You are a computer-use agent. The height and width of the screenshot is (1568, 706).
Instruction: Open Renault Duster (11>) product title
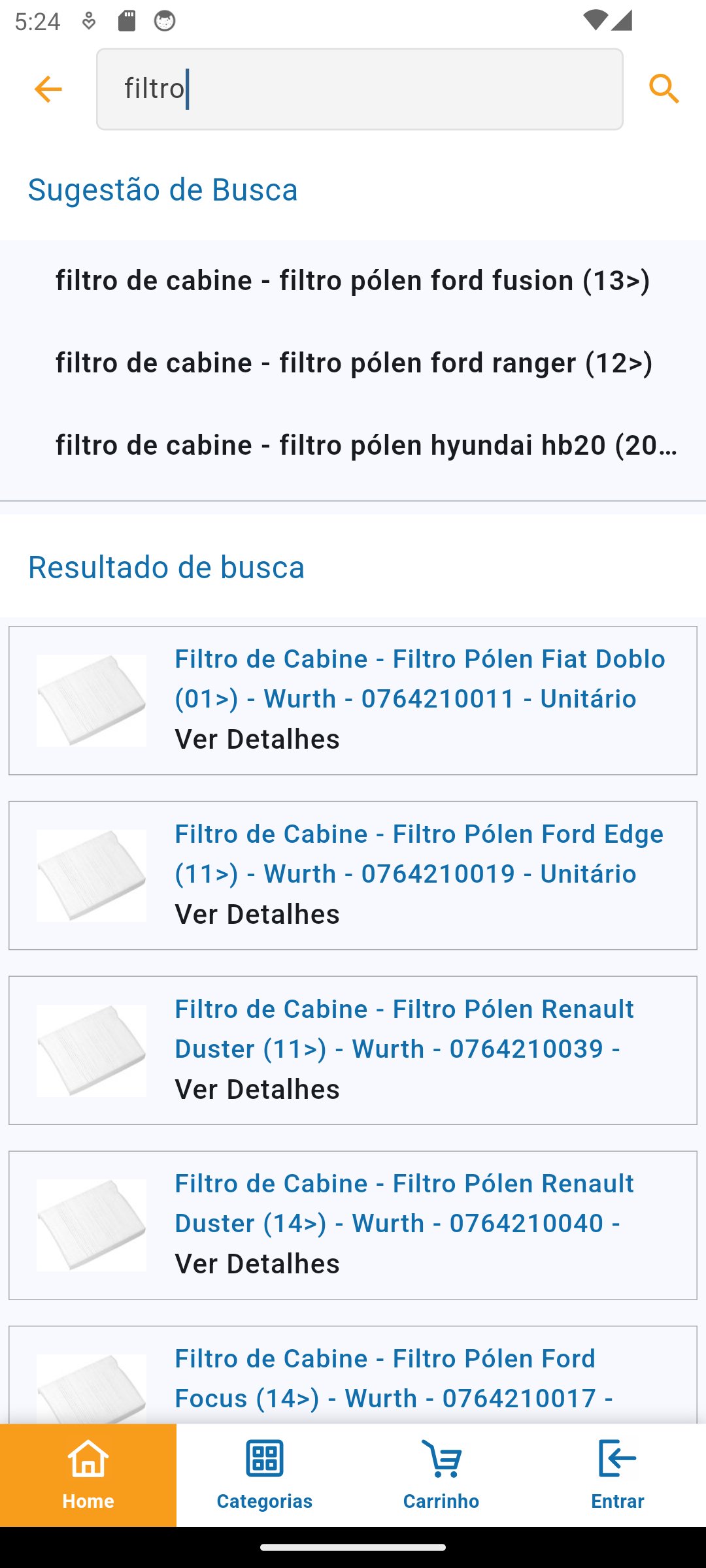pyautogui.click(x=404, y=1028)
